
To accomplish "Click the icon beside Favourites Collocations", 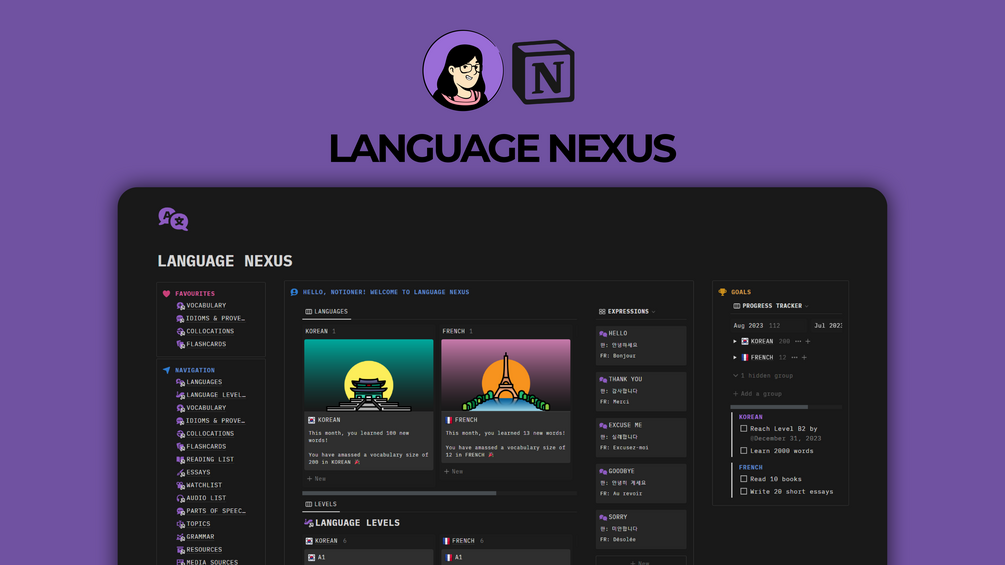I will point(180,332).
